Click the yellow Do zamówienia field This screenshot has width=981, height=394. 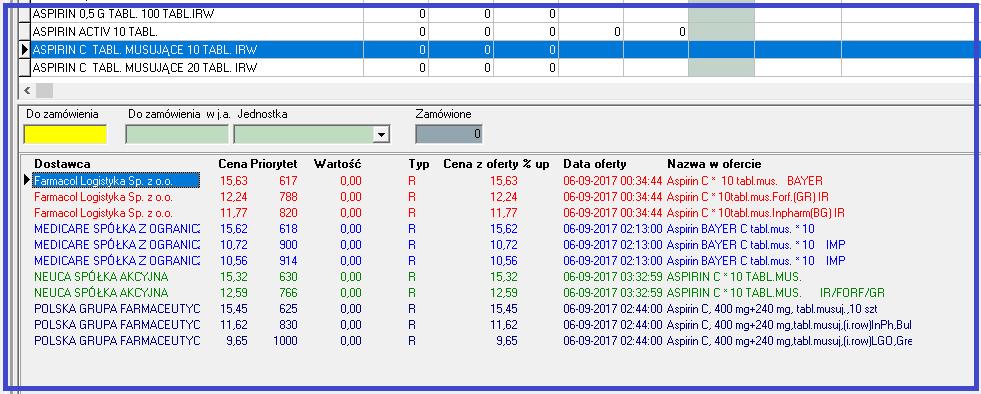[x=65, y=134]
